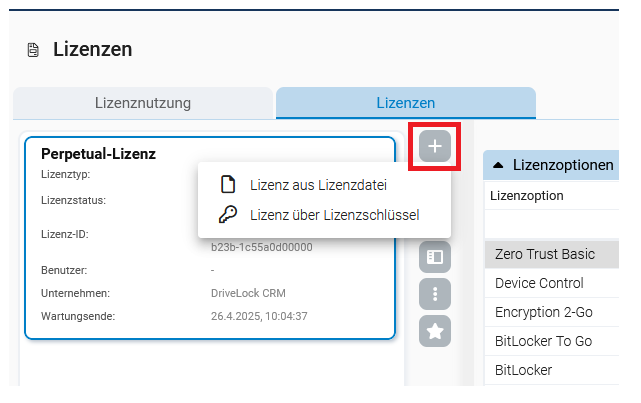Click the file icon for Lizenzdatei
Viewport: 641px width, 403px height.
(227, 184)
